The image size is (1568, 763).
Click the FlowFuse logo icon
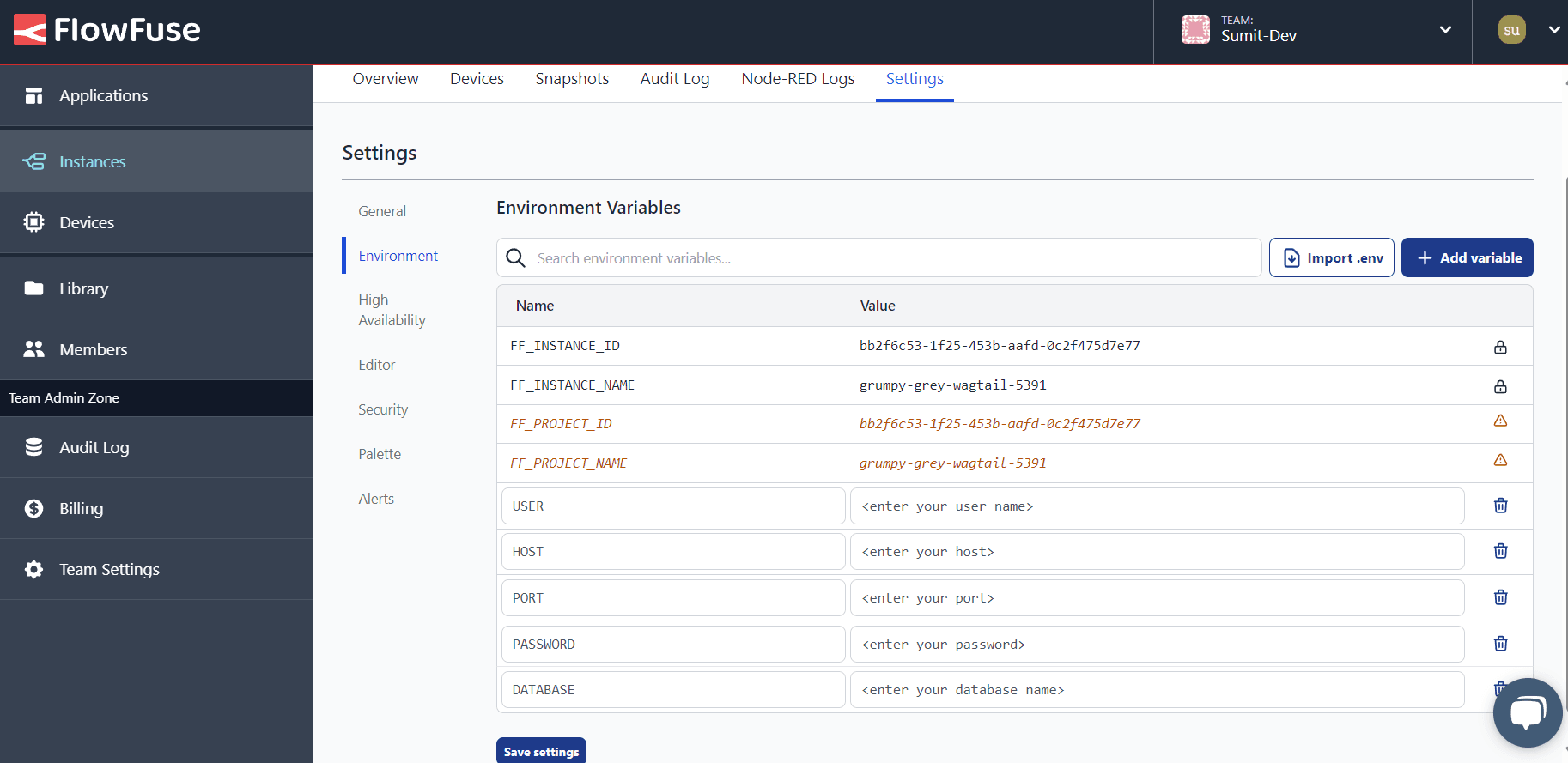tap(30, 30)
